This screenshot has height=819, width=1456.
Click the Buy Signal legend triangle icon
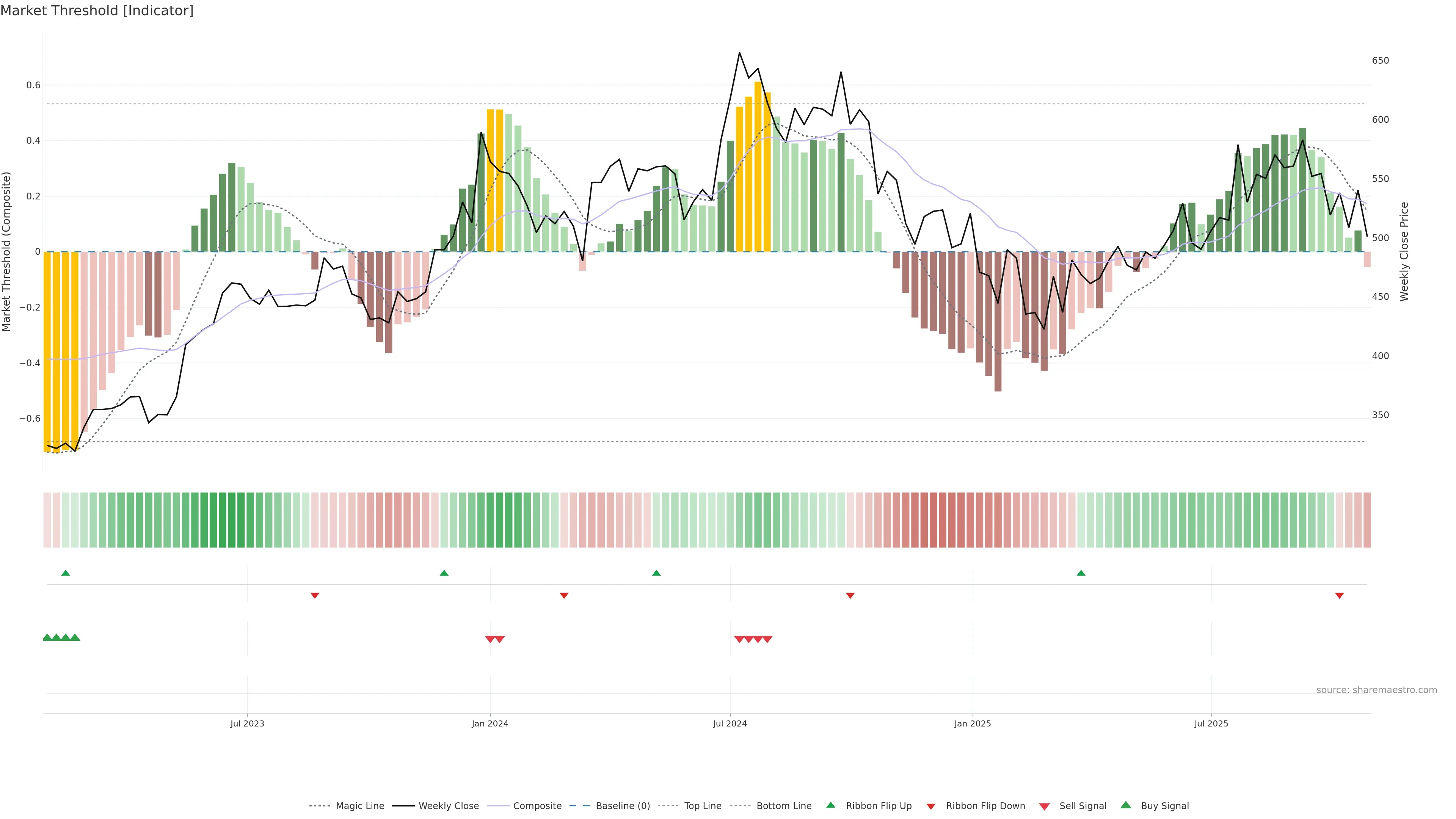1126,805
